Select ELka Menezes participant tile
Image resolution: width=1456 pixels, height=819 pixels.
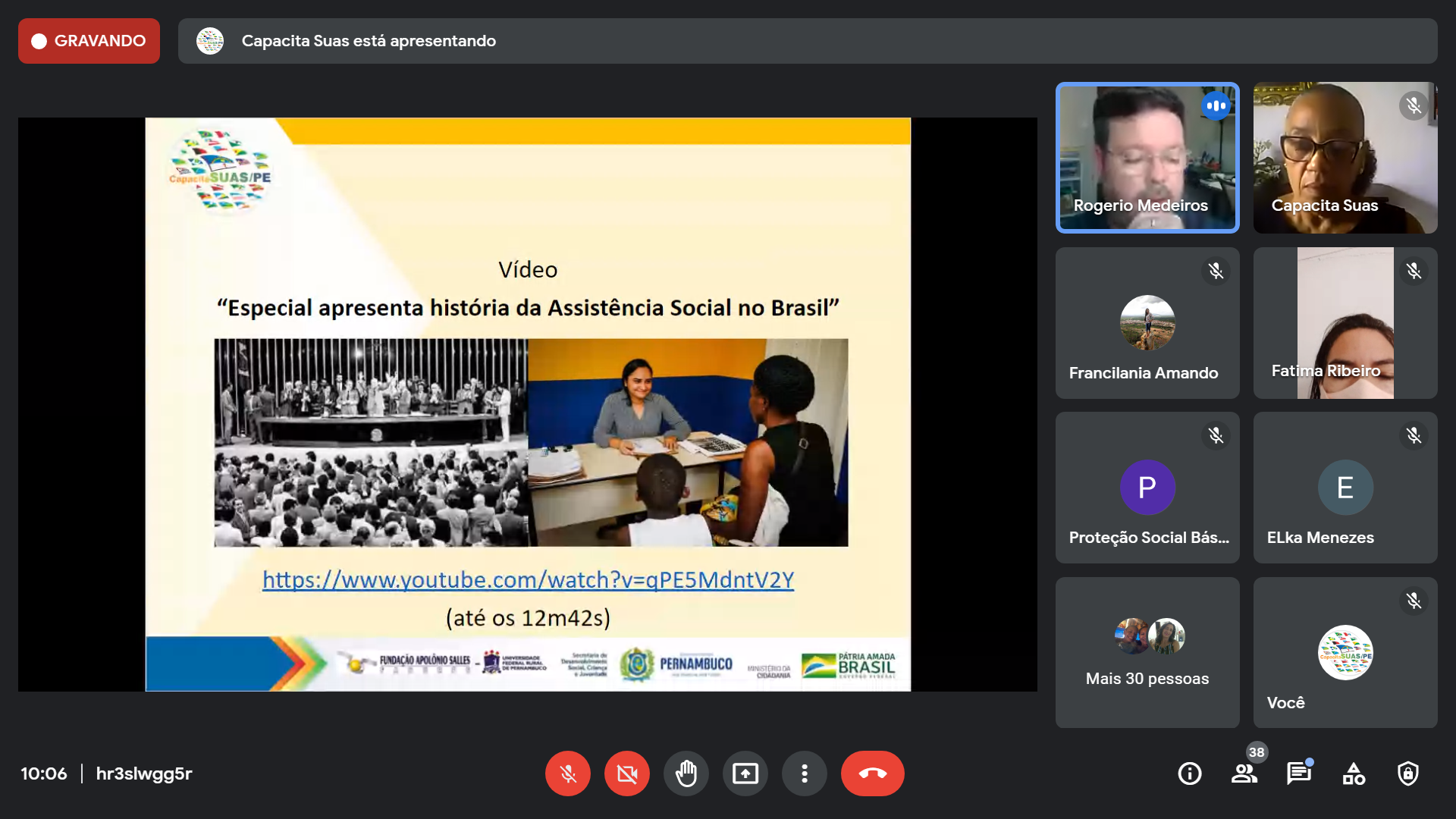pyautogui.click(x=1345, y=488)
